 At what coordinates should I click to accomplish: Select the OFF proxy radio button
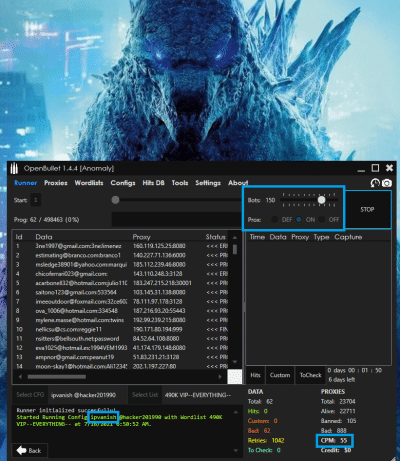[x=322, y=220]
